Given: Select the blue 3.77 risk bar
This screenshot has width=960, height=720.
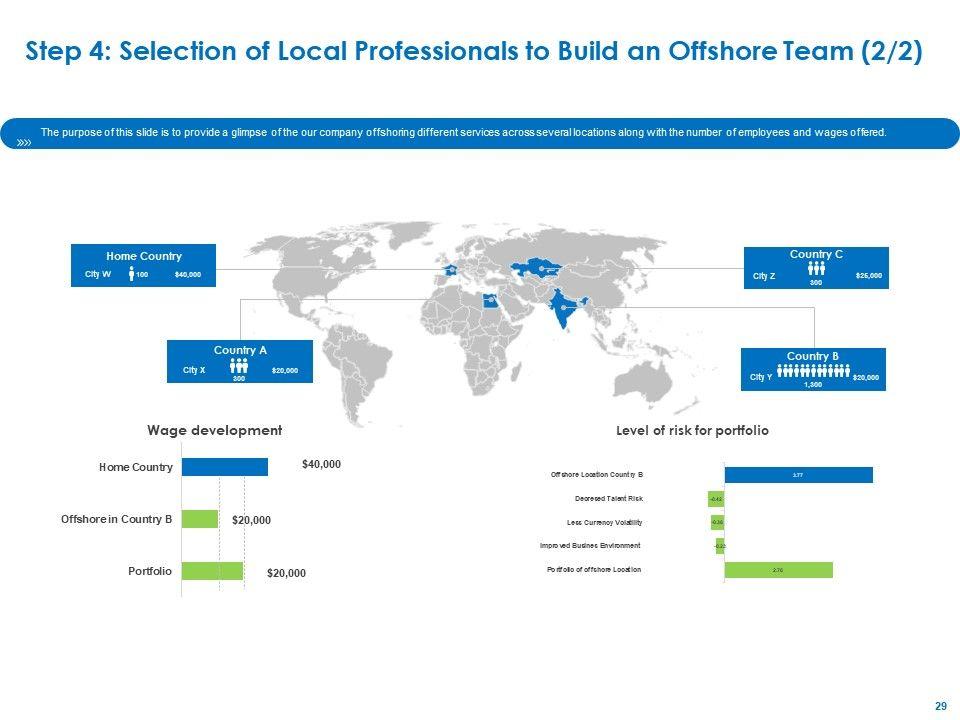Looking at the screenshot, I should [x=798, y=474].
